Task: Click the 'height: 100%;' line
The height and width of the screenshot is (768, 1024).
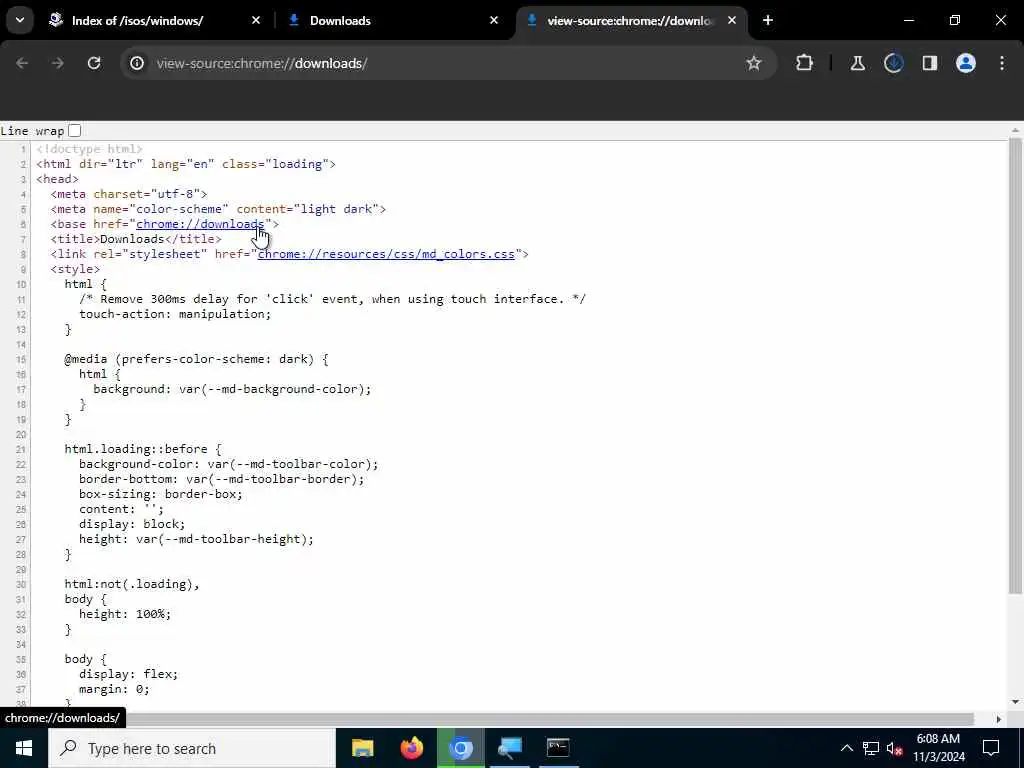Action: (125, 615)
